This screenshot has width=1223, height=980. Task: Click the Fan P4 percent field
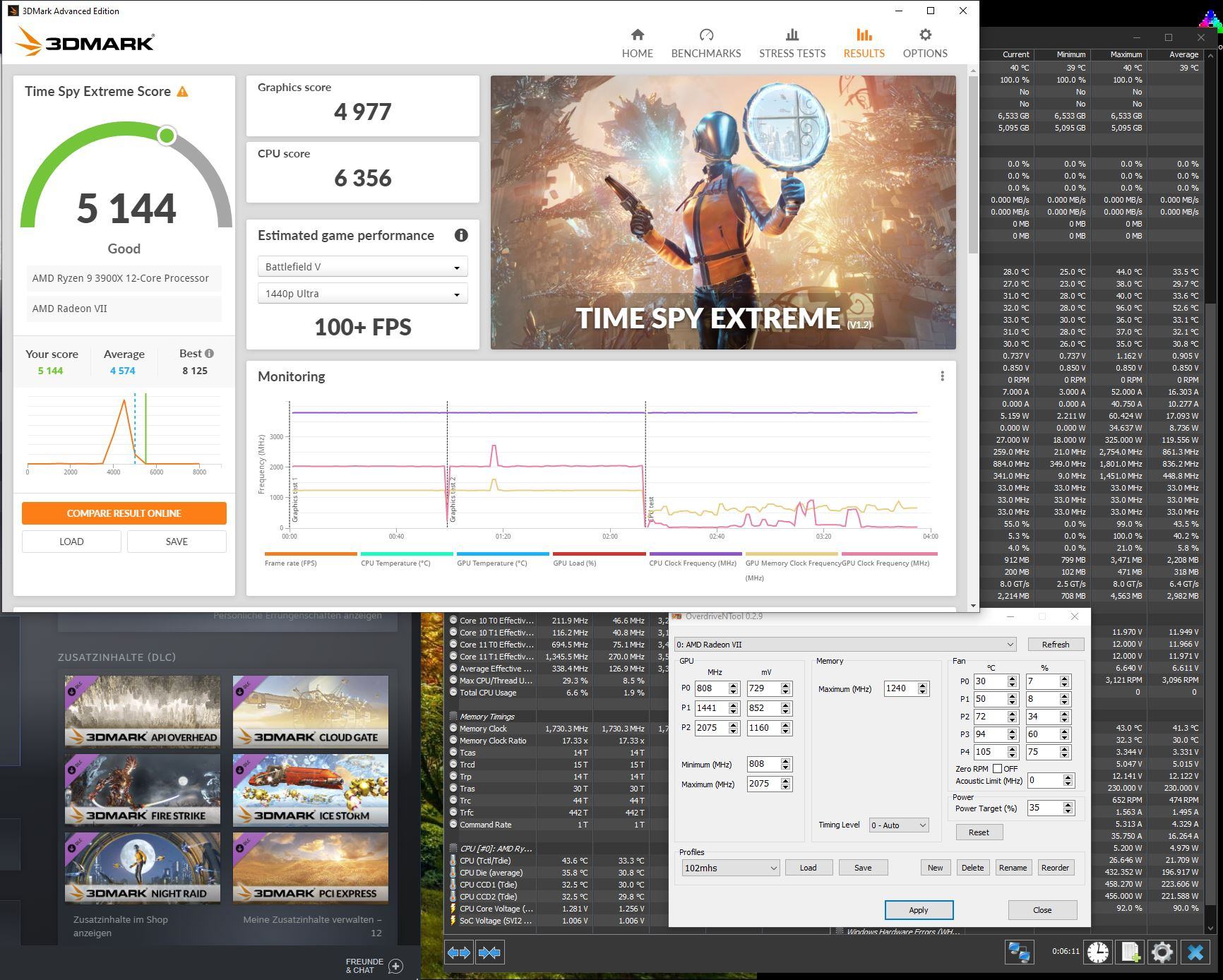[x=1043, y=752]
